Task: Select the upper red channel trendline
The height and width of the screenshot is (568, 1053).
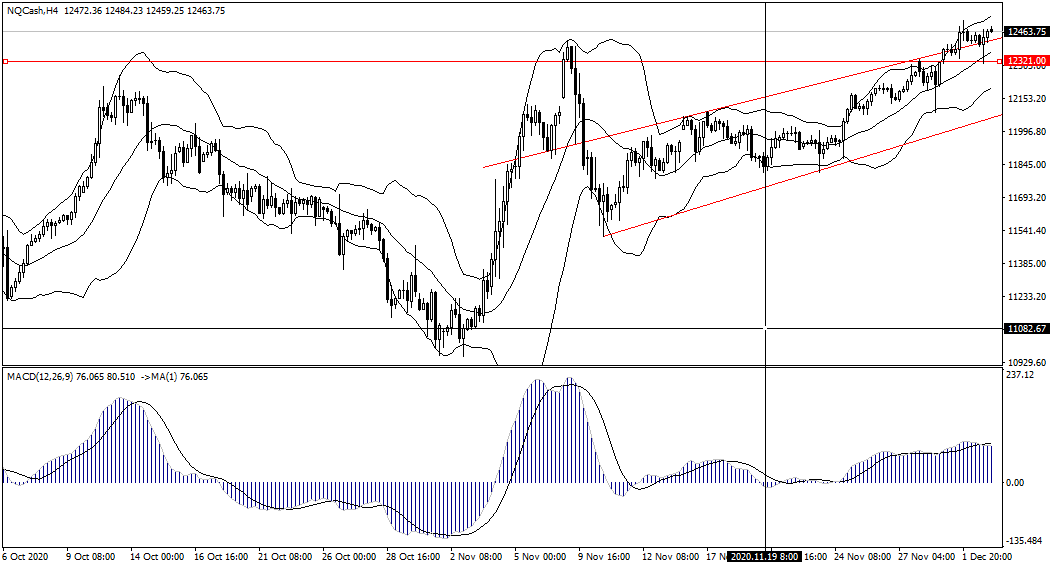Action: 700,115
